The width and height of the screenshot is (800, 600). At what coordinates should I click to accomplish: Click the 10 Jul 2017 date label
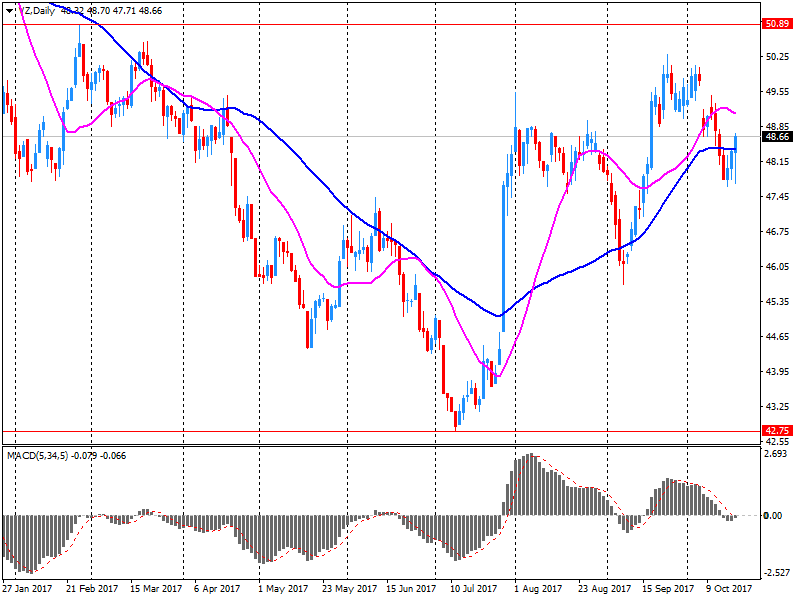pyautogui.click(x=474, y=589)
